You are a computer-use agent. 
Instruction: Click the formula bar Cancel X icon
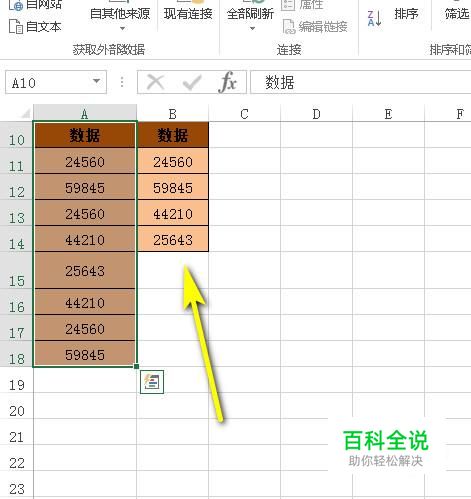coord(155,82)
